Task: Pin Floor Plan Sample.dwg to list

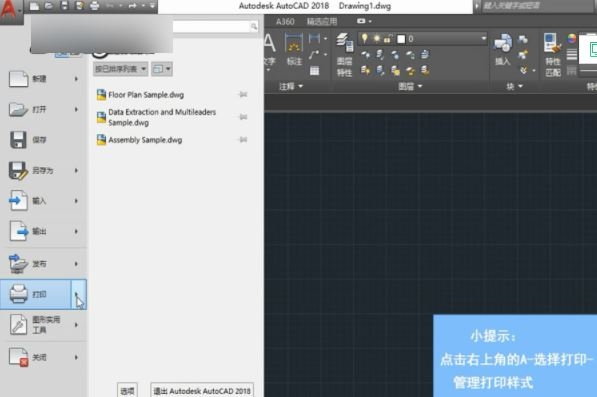Action: coord(243,95)
